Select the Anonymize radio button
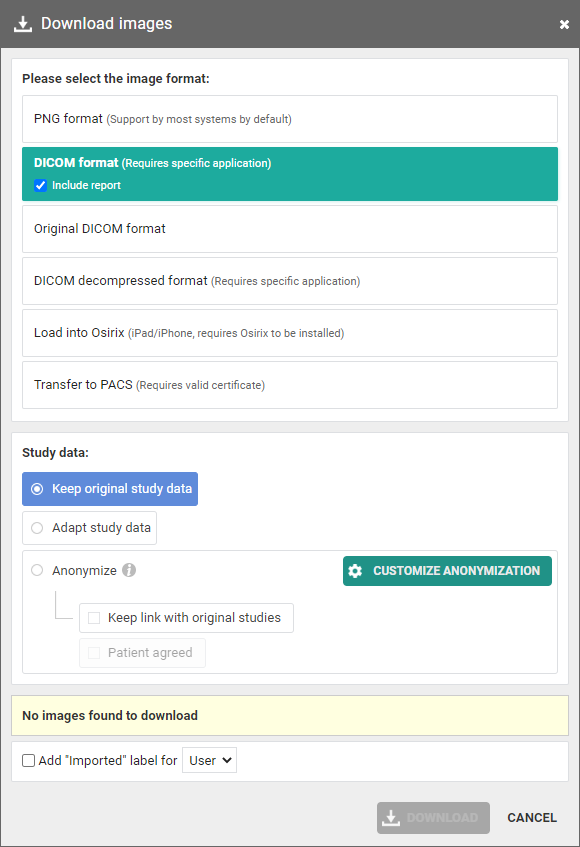This screenshot has width=580, height=847. coord(37,570)
